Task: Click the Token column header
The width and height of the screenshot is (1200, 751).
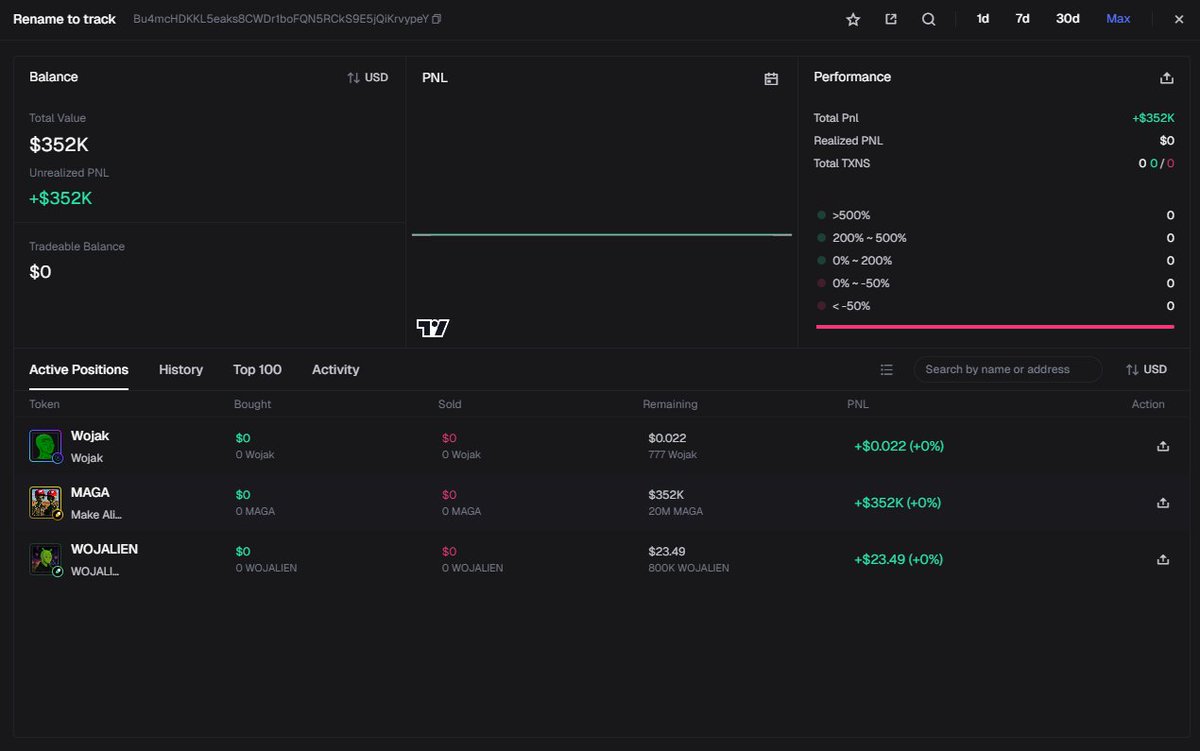Action: [x=44, y=404]
